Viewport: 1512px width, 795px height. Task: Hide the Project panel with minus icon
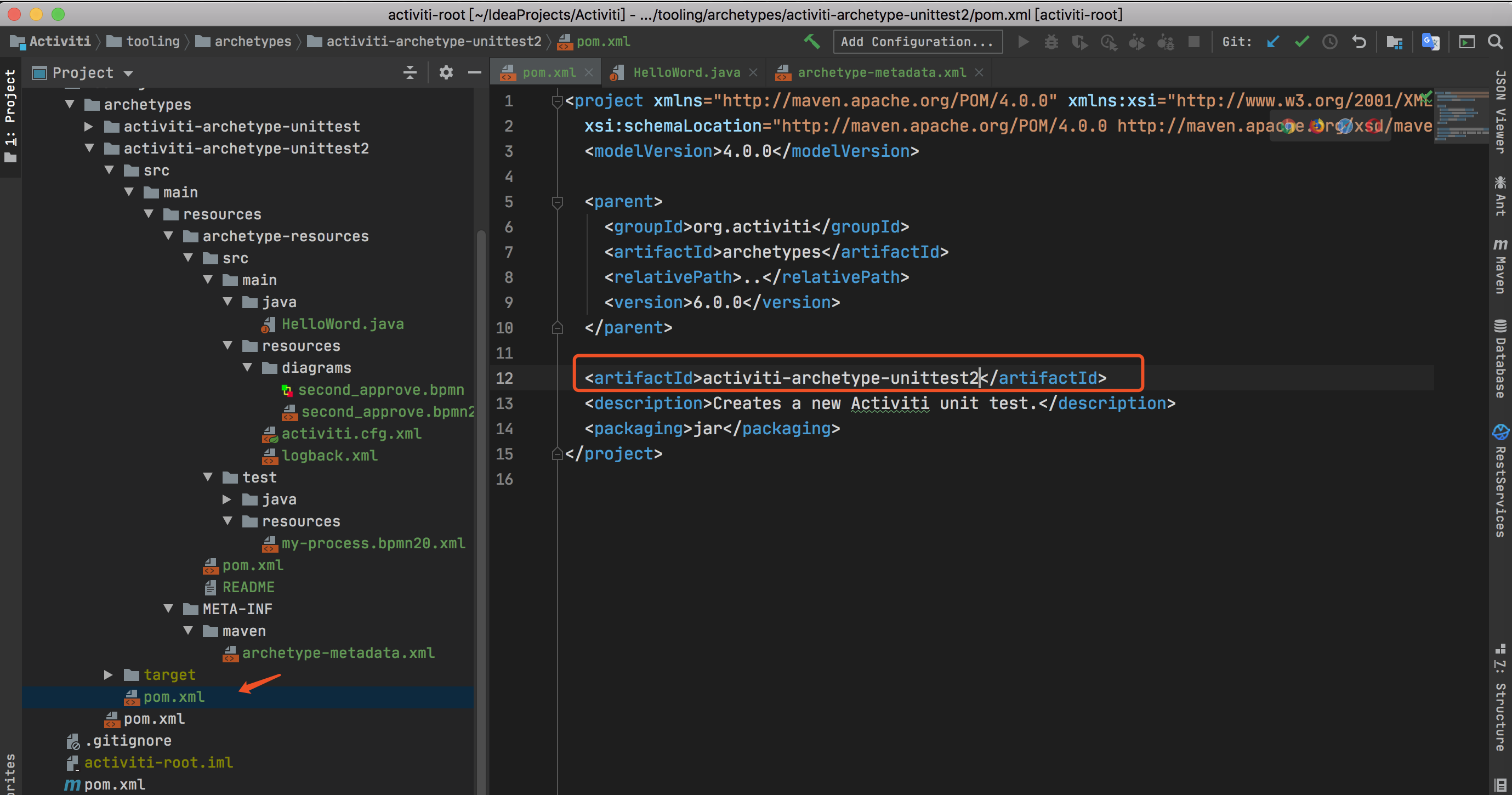click(x=474, y=72)
